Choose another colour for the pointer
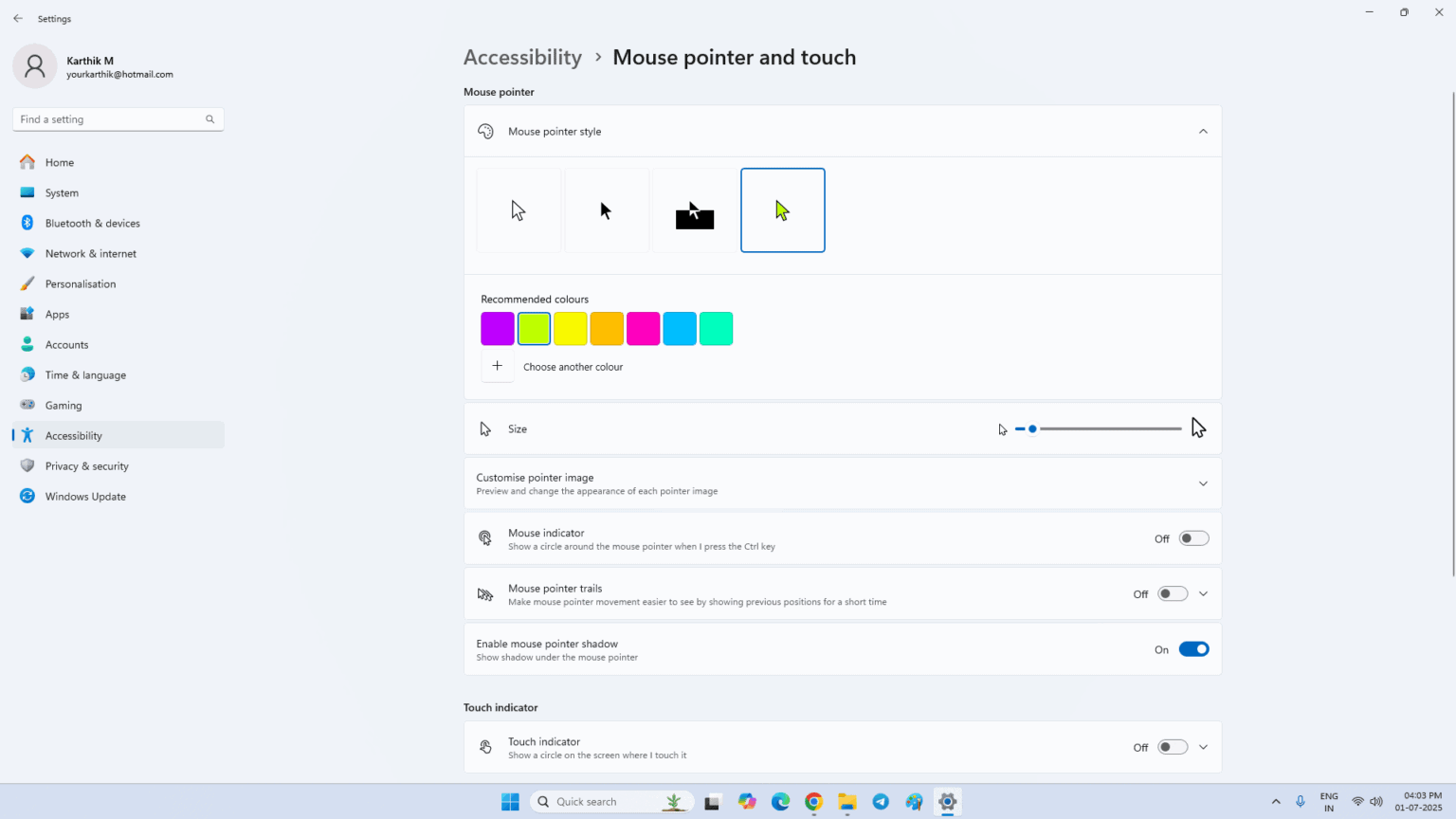 click(497, 365)
